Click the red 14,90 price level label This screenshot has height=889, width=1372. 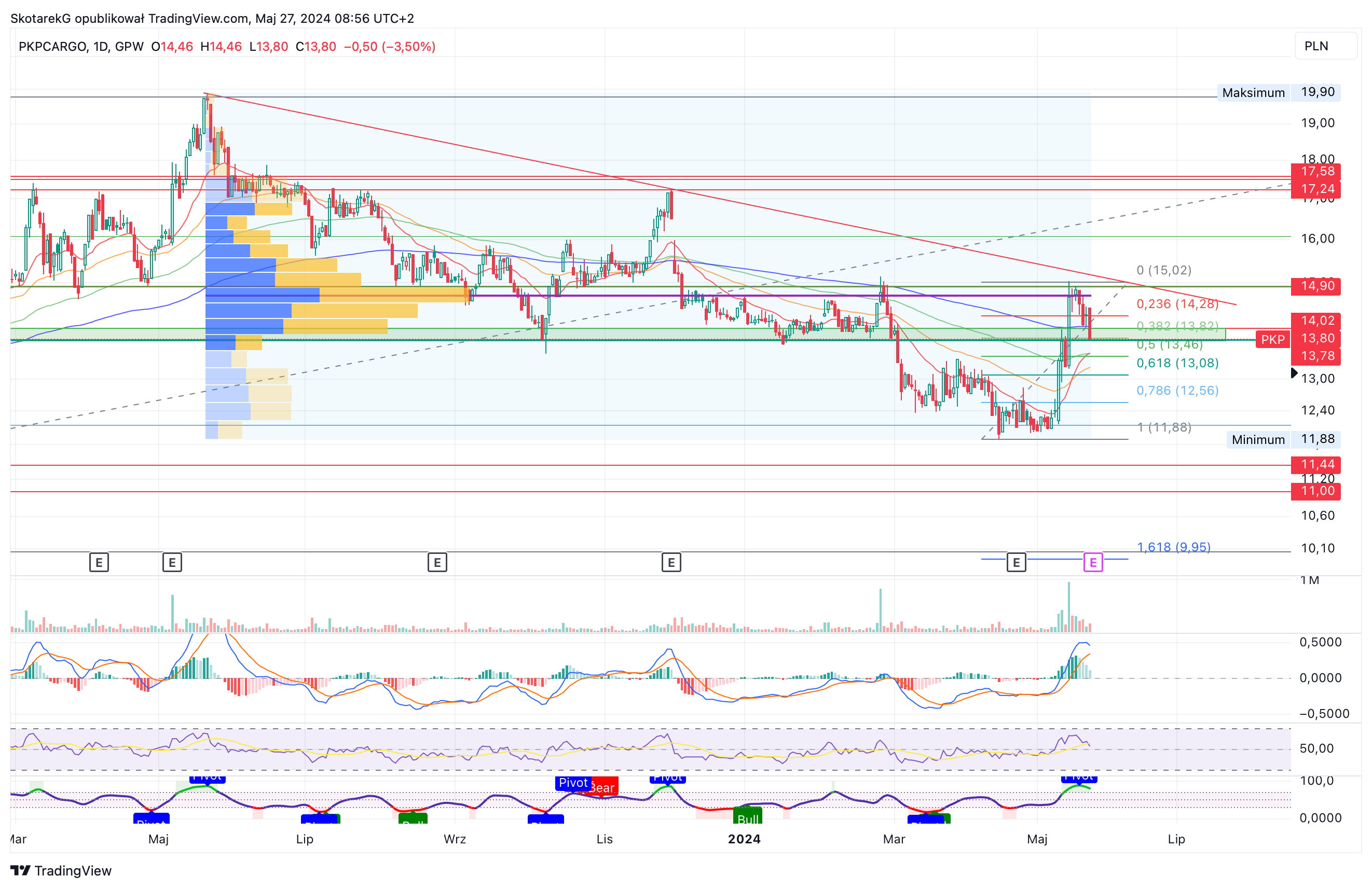[x=1316, y=286]
